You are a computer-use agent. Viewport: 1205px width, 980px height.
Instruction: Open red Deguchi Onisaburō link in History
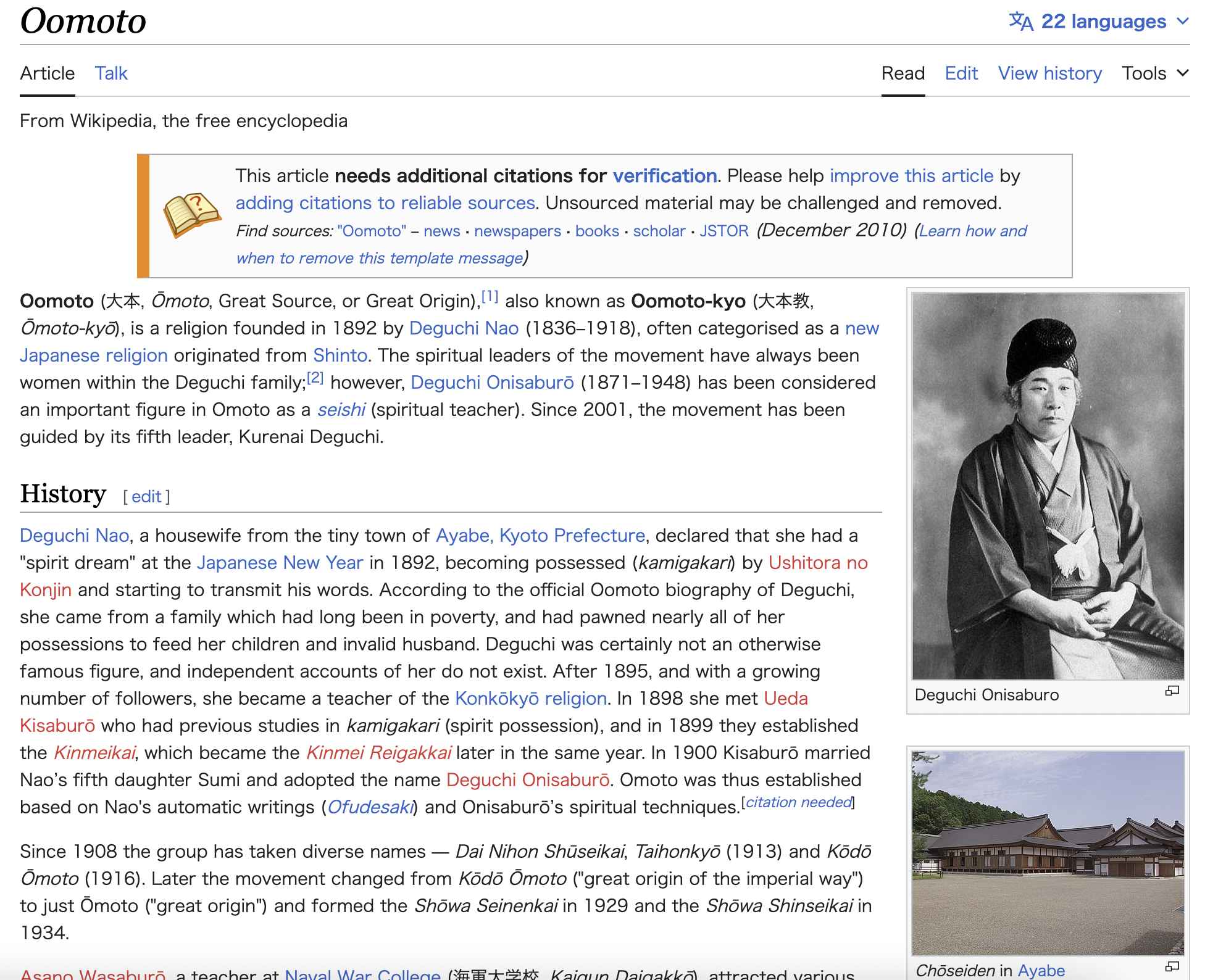point(528,780)
